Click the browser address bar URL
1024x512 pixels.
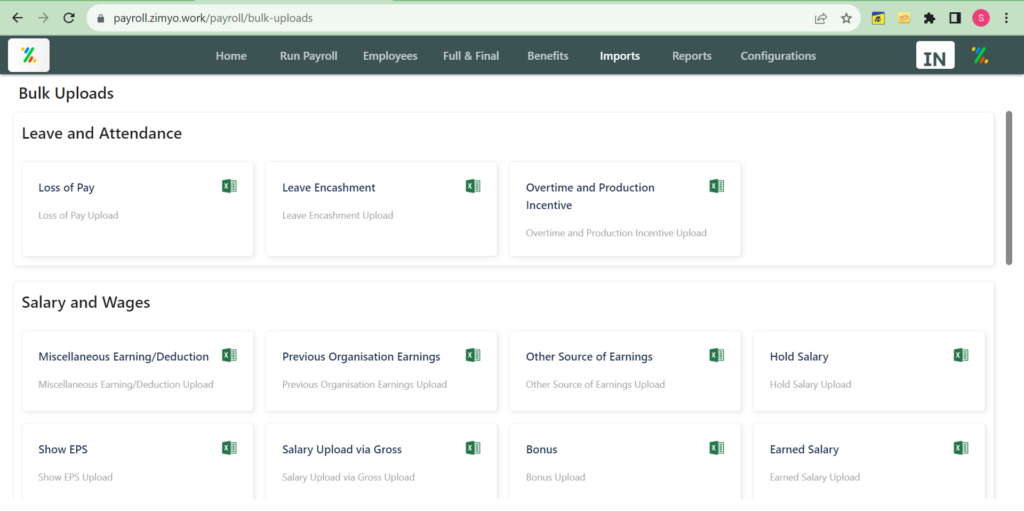(213, 18)
